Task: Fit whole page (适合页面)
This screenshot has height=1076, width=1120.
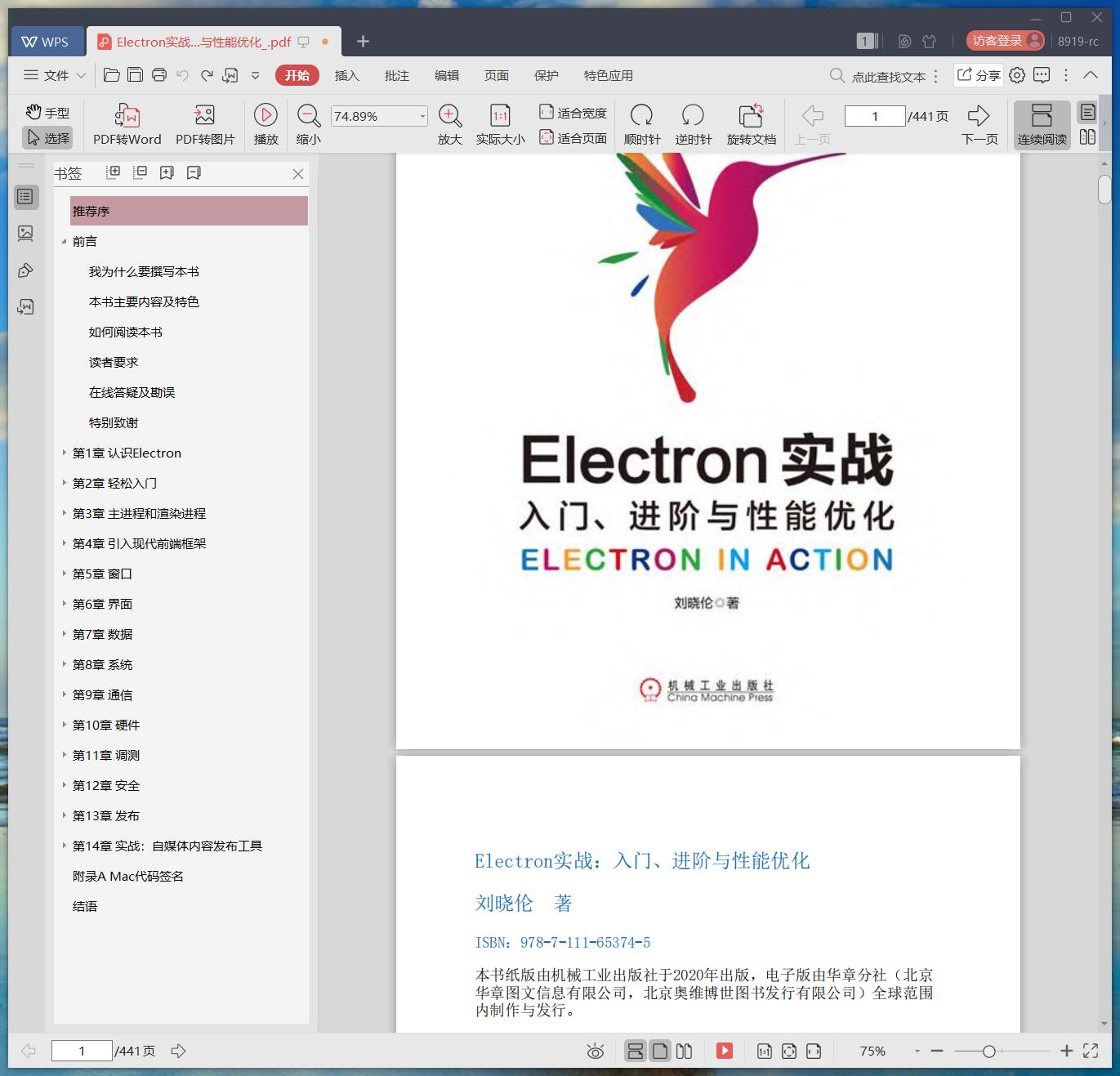Action: [x=573, y=138]
